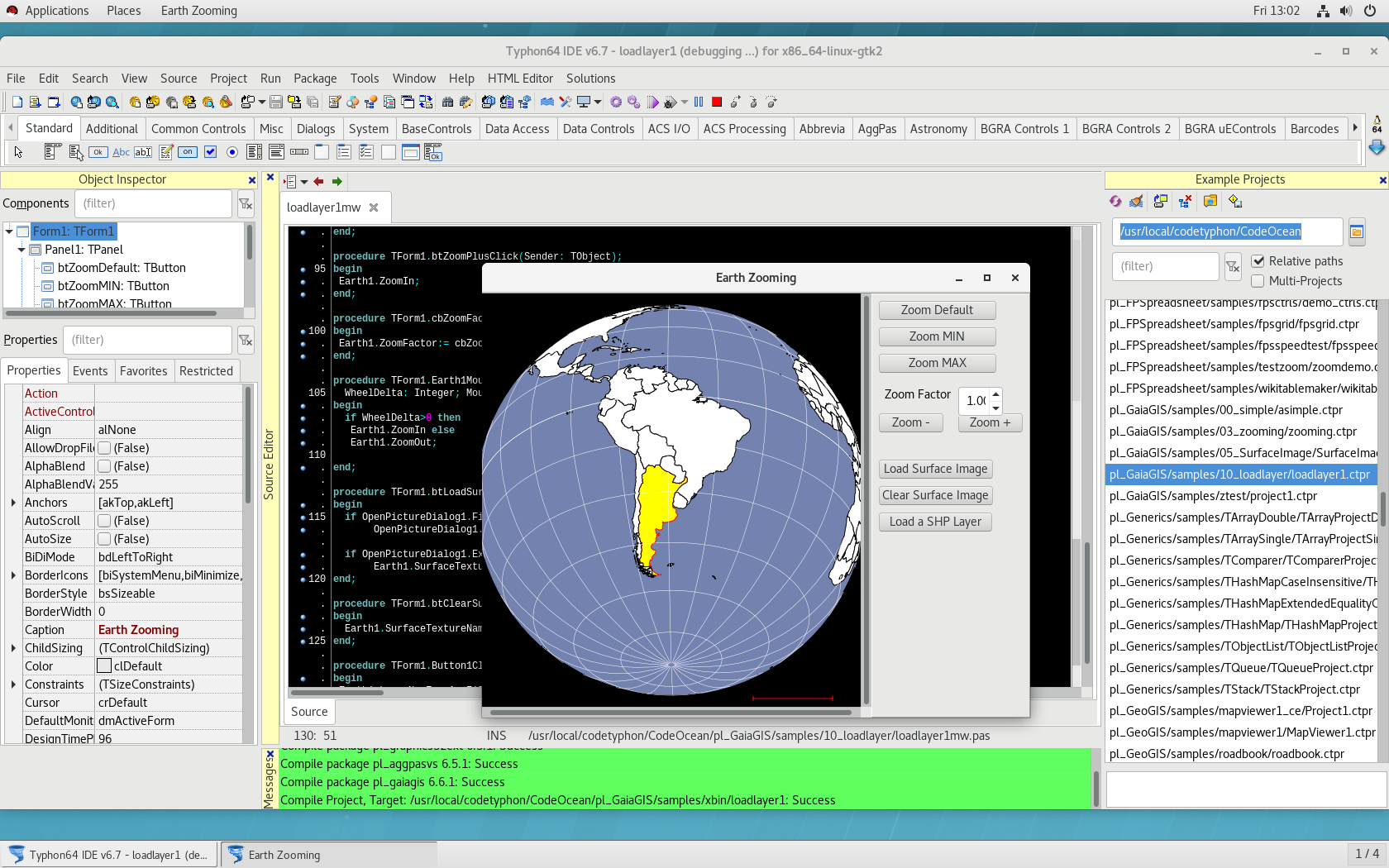Click the Zoom + button
The width and height of the screenshot is (1389, 868).
tap(990, 422)
